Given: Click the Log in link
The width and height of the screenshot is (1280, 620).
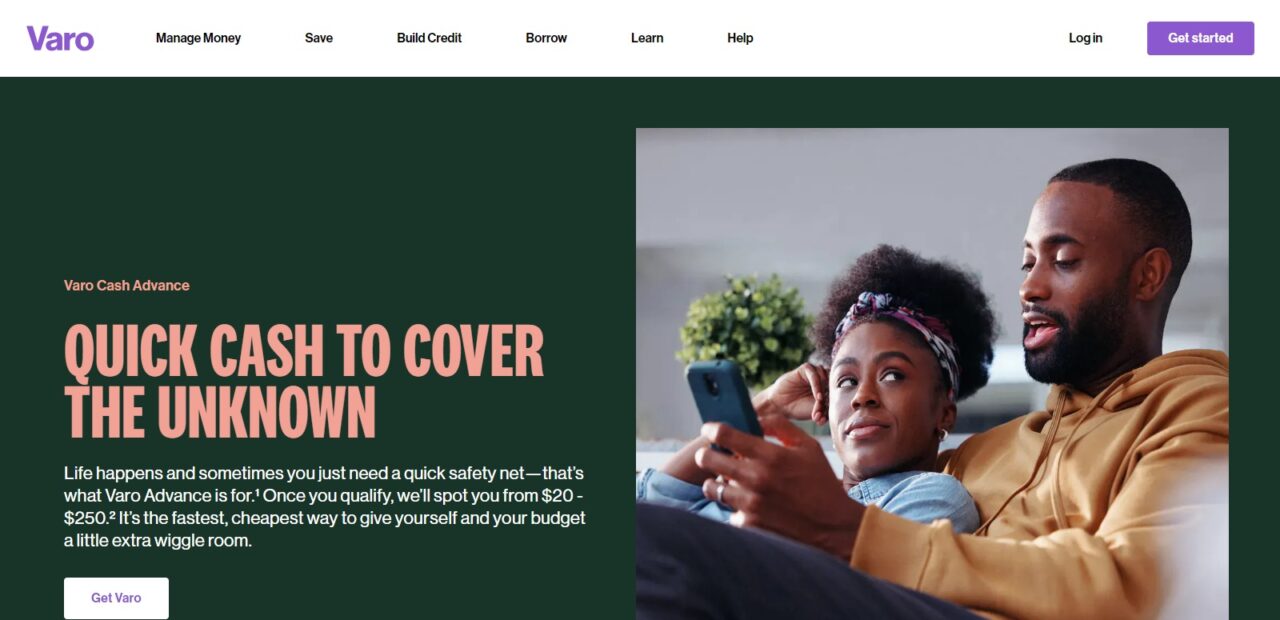Looking at the screenshot, I should pyautogui.click(x=1085, y=38).
